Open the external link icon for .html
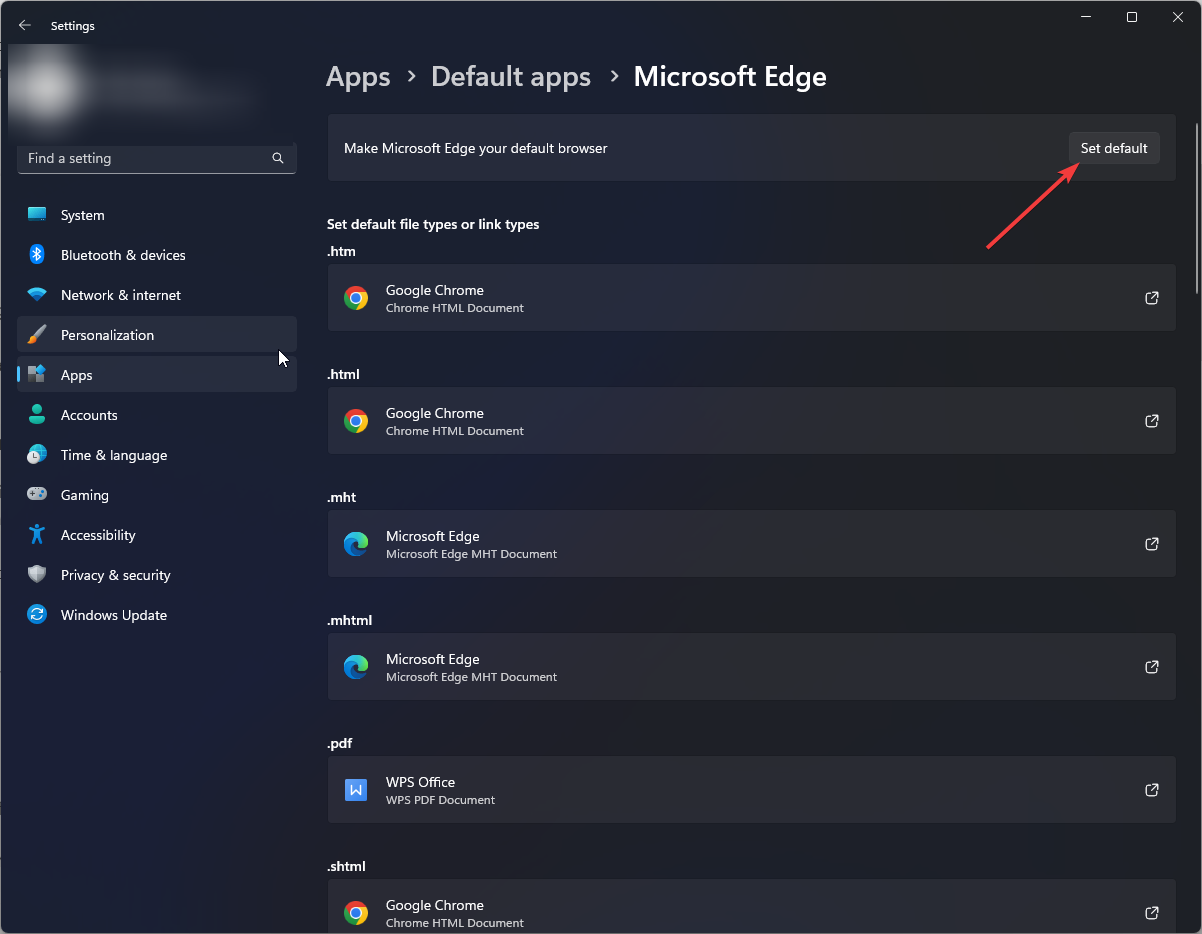Screen dimensions: 1202x934 (x=1152, y=421)
